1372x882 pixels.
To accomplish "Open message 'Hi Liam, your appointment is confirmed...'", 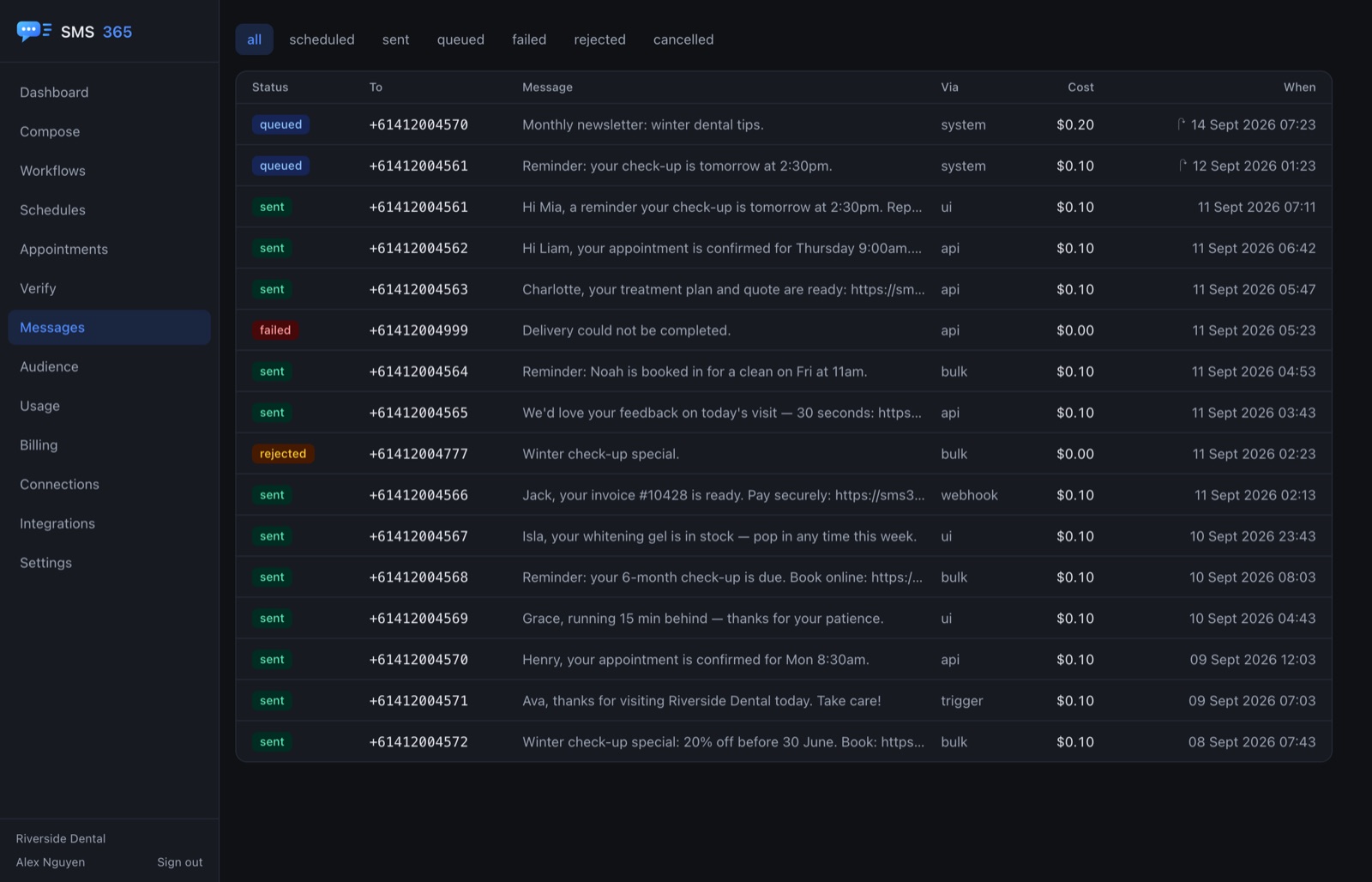I will [x=722, y=248].
